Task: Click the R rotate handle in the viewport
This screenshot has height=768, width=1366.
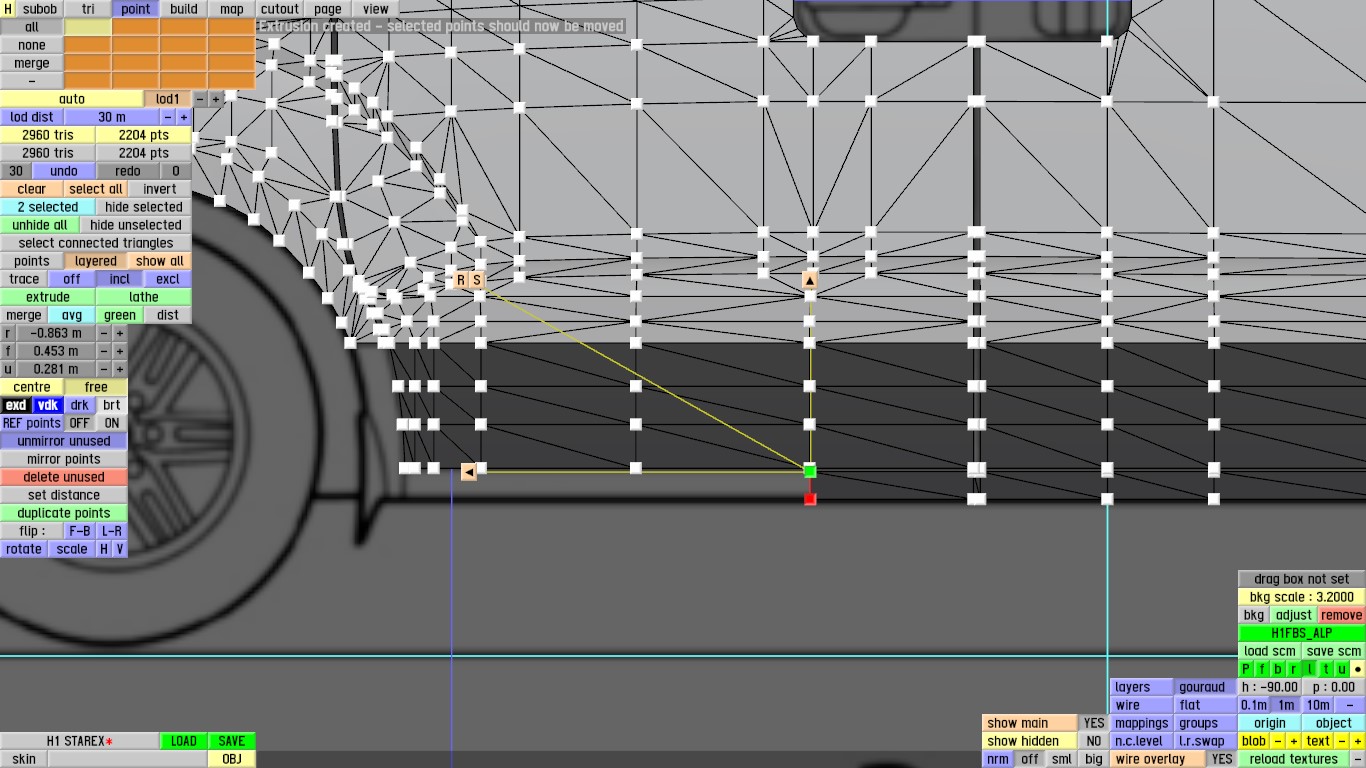Action: [x=461, y=280]
